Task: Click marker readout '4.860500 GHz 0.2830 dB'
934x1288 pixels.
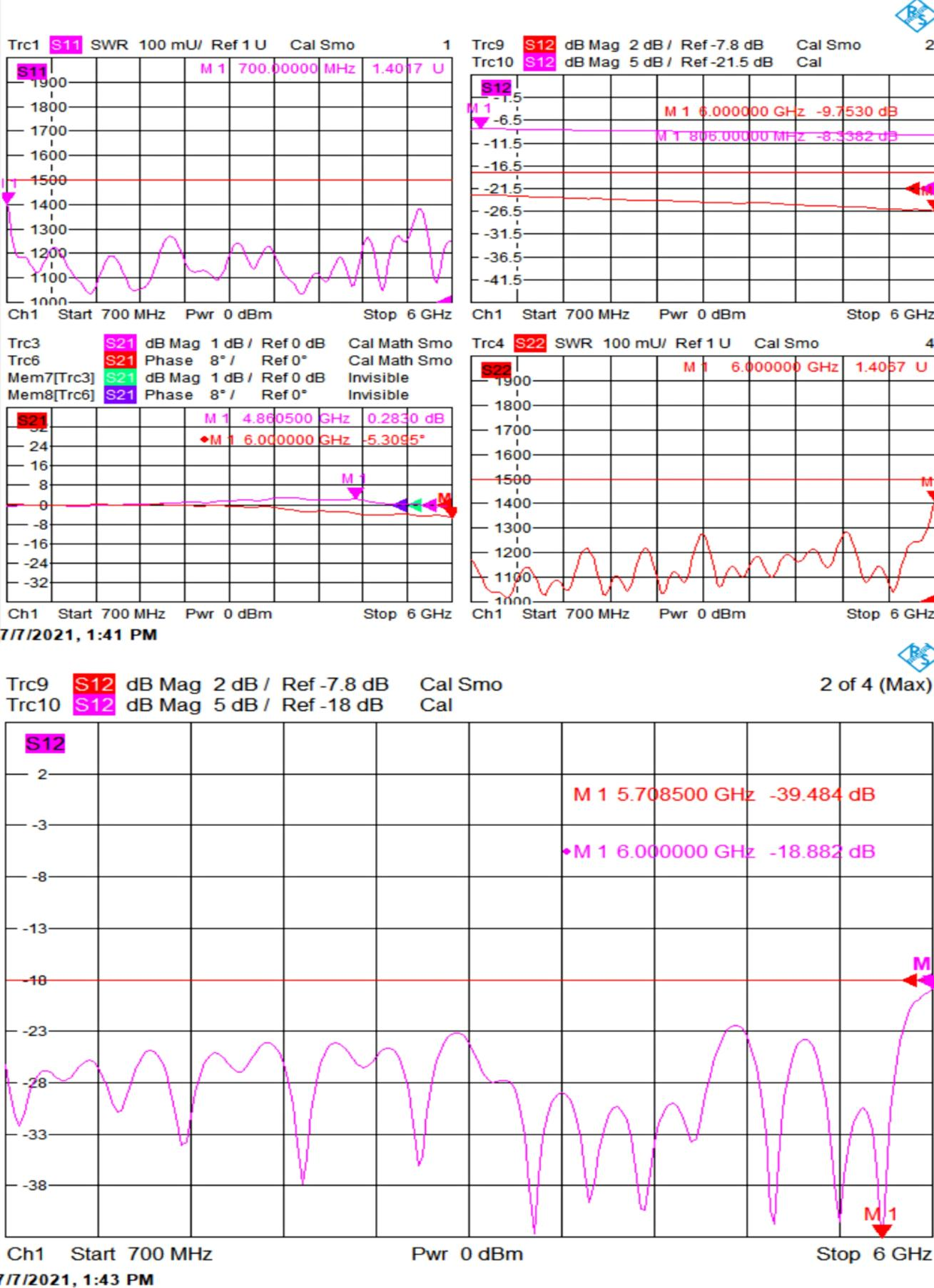Action: click(x=324, y=419)
